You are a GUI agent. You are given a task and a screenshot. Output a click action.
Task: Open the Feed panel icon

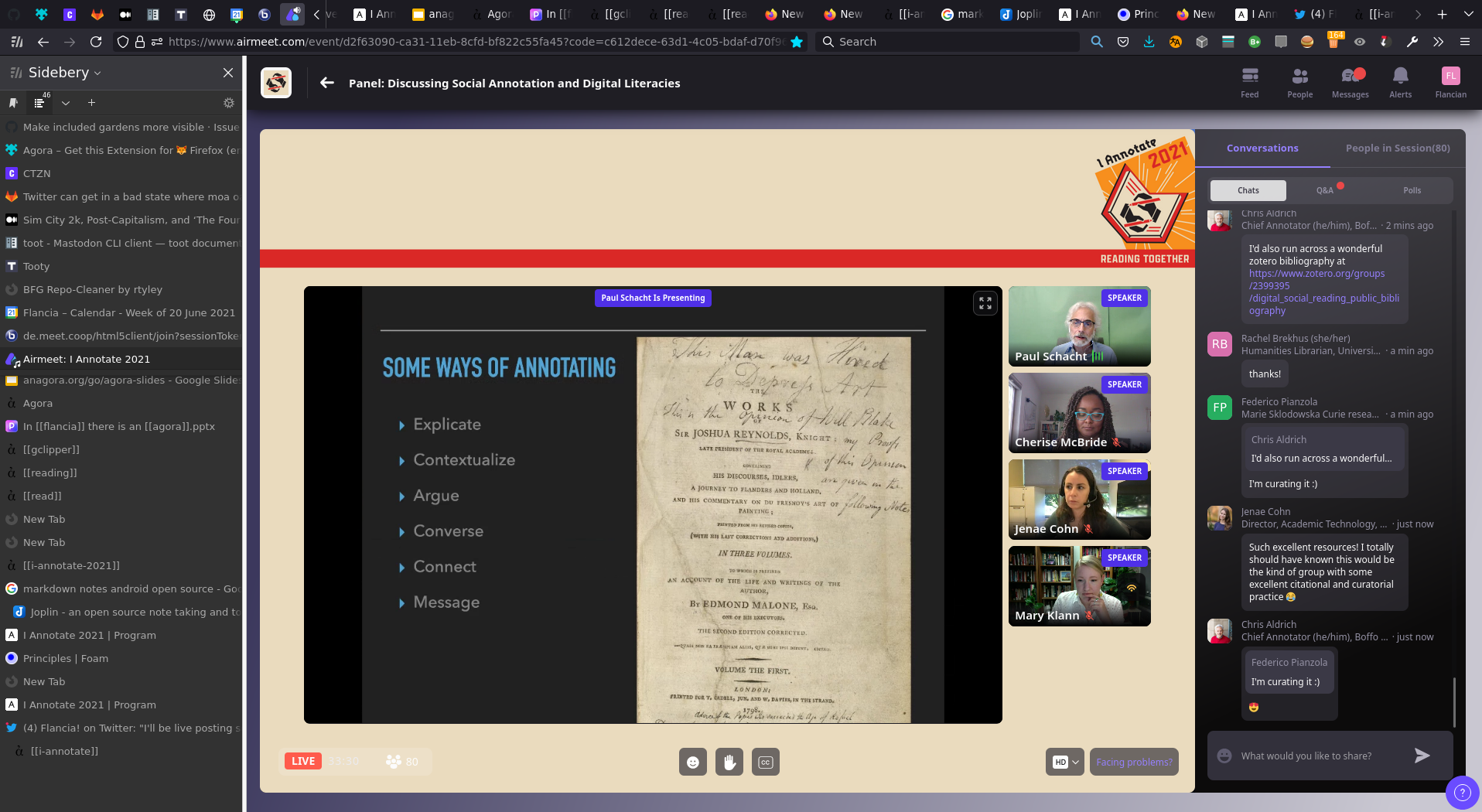(x=1250, y=83)
